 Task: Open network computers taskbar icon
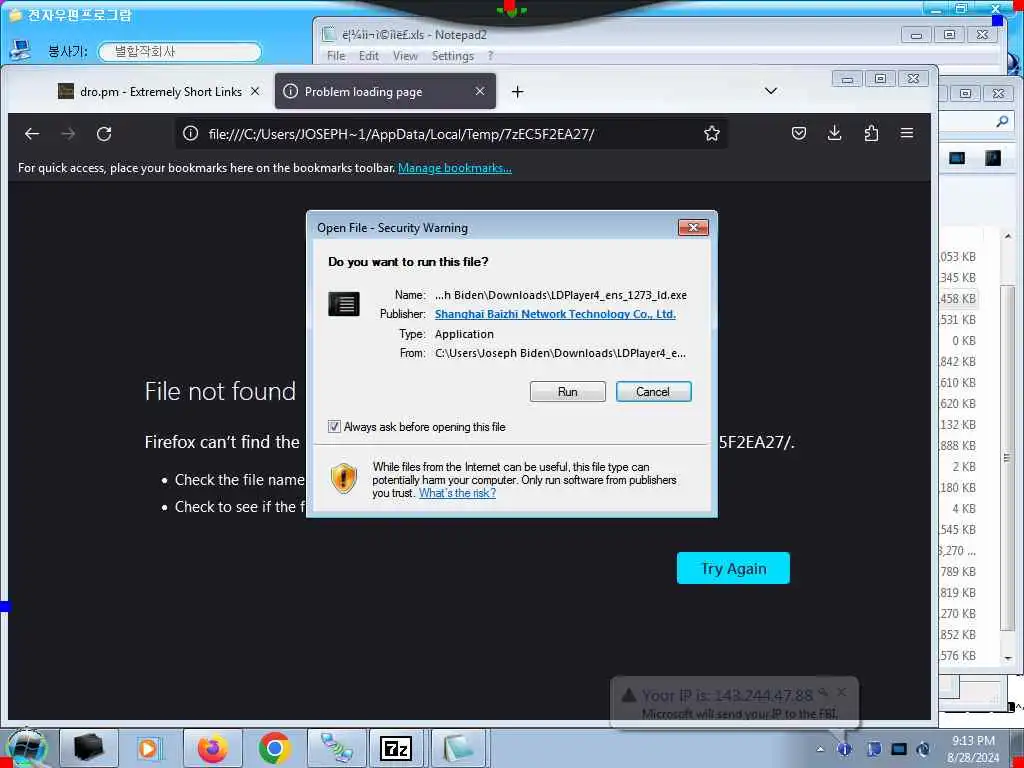pyautogui.click(x=336, y=748)
